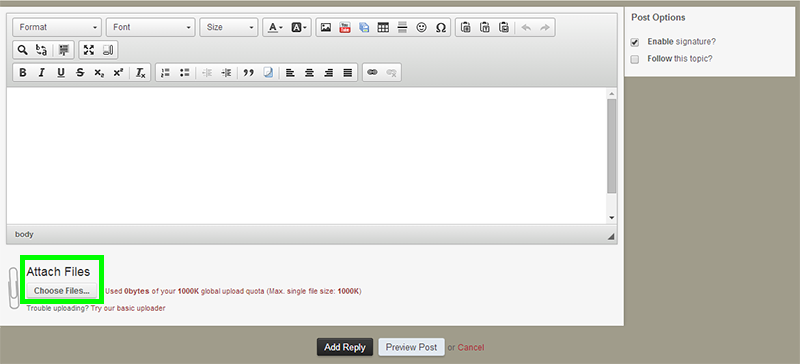Click the Choose Files button
Screen dimensions: 800x364
point(62,291)
